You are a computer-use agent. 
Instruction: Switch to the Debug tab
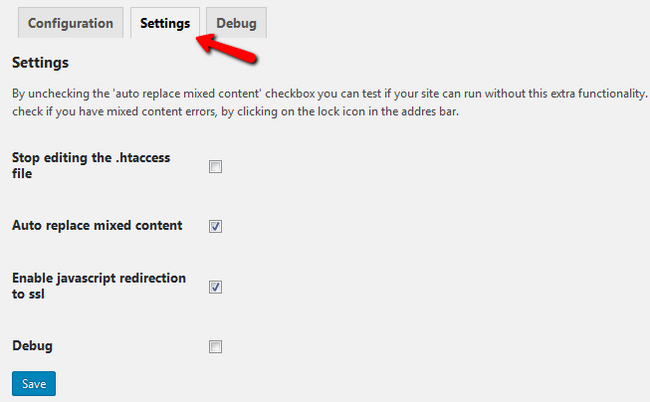click(x=237, y=22)
